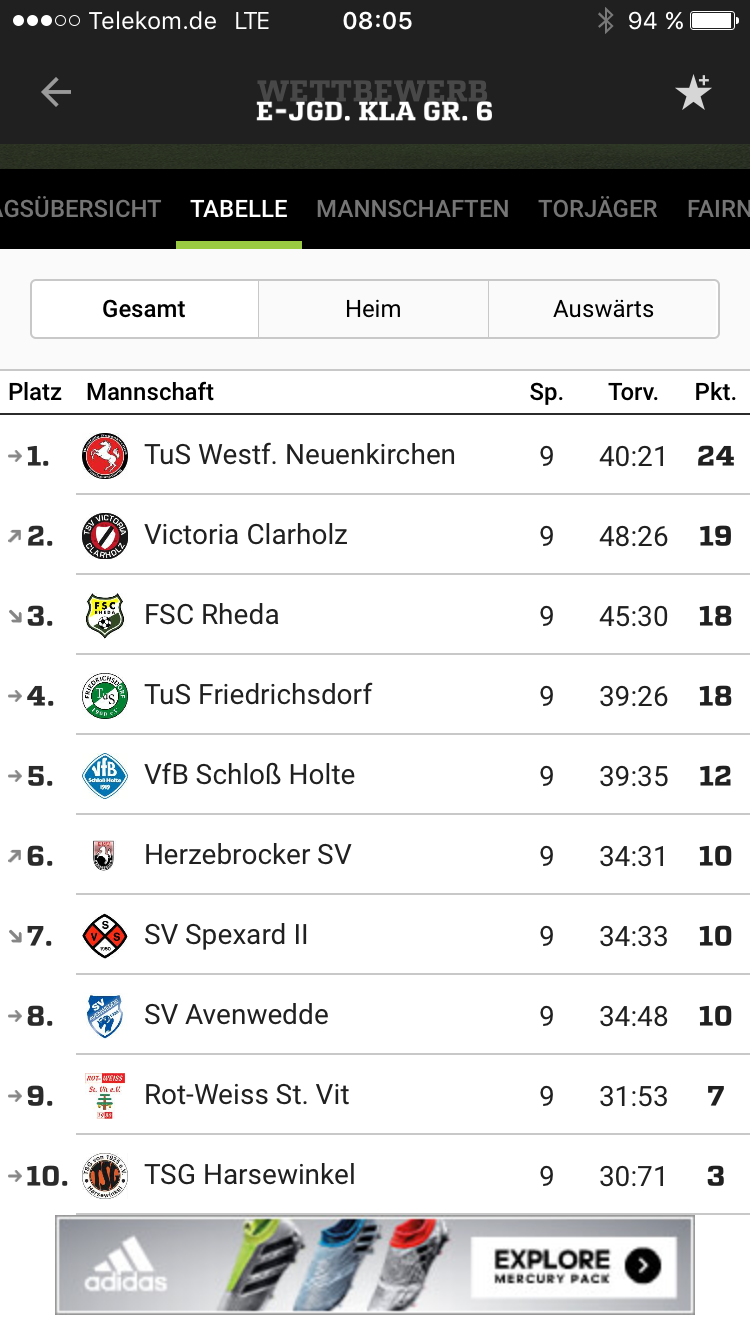The width and height of the screenshot is (750, 1334).
Task: Tap TuS Westf. Neuenkirchen club crest
Action: coord(105,456)
